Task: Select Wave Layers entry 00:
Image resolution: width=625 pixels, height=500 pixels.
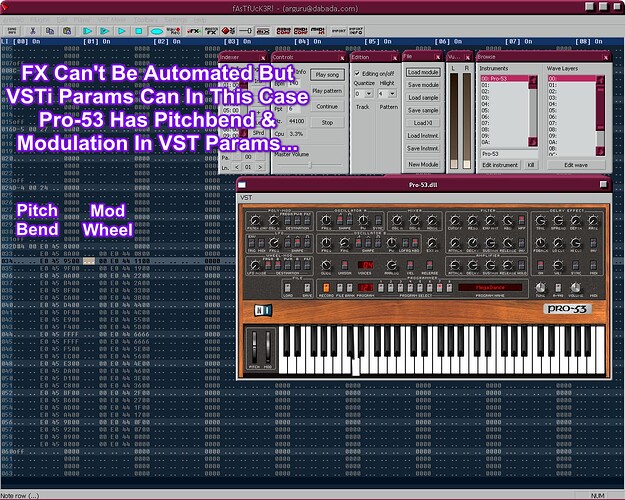Action: click(572, 79)
